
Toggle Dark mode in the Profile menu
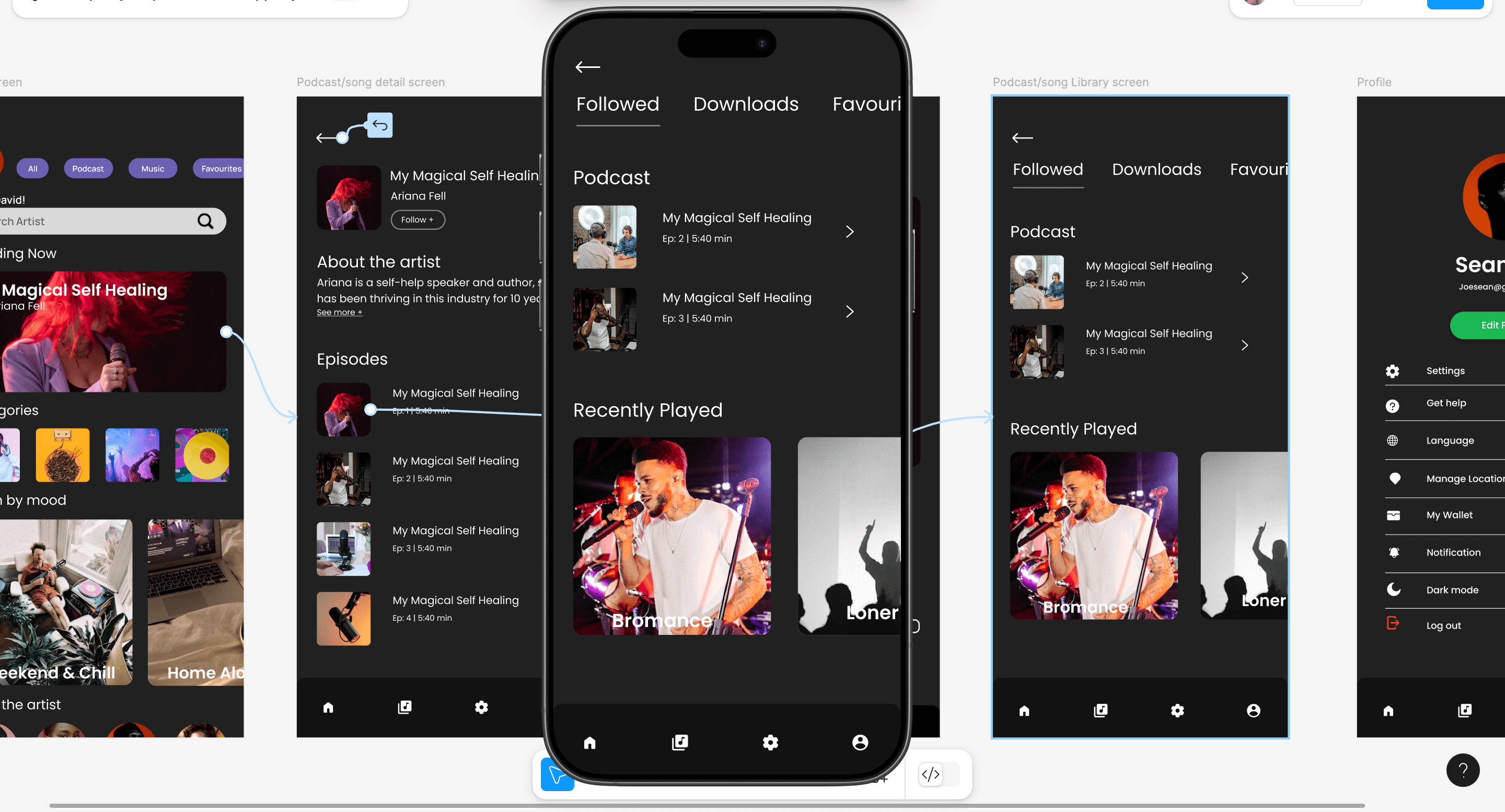[x=1394, y=589]
